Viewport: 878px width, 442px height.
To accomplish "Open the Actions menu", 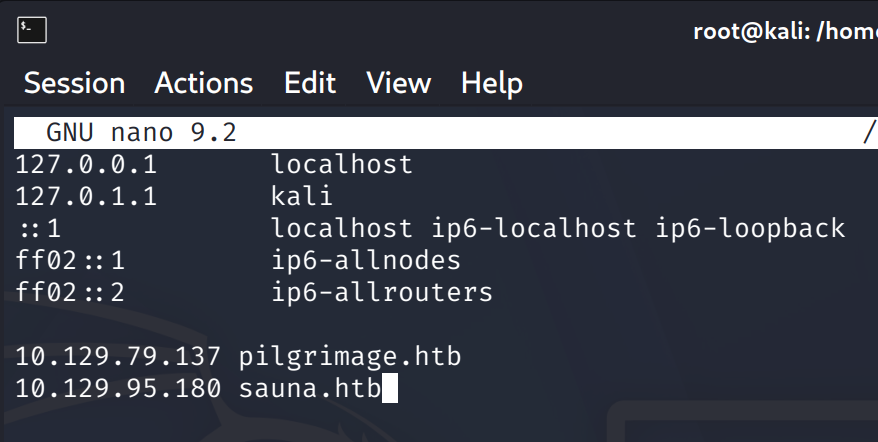I will click(x=204, y=83).
